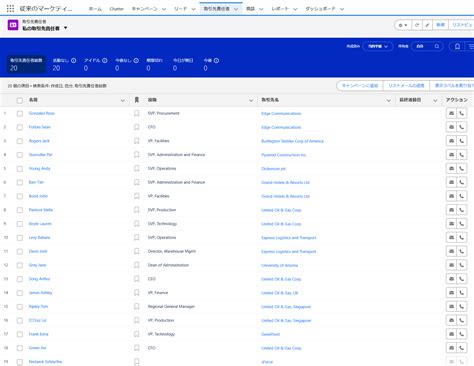Viewport: 474px width, 366px height.
Task: Open the 名前 column sort menu chevron
Action: tap(123, 100)
